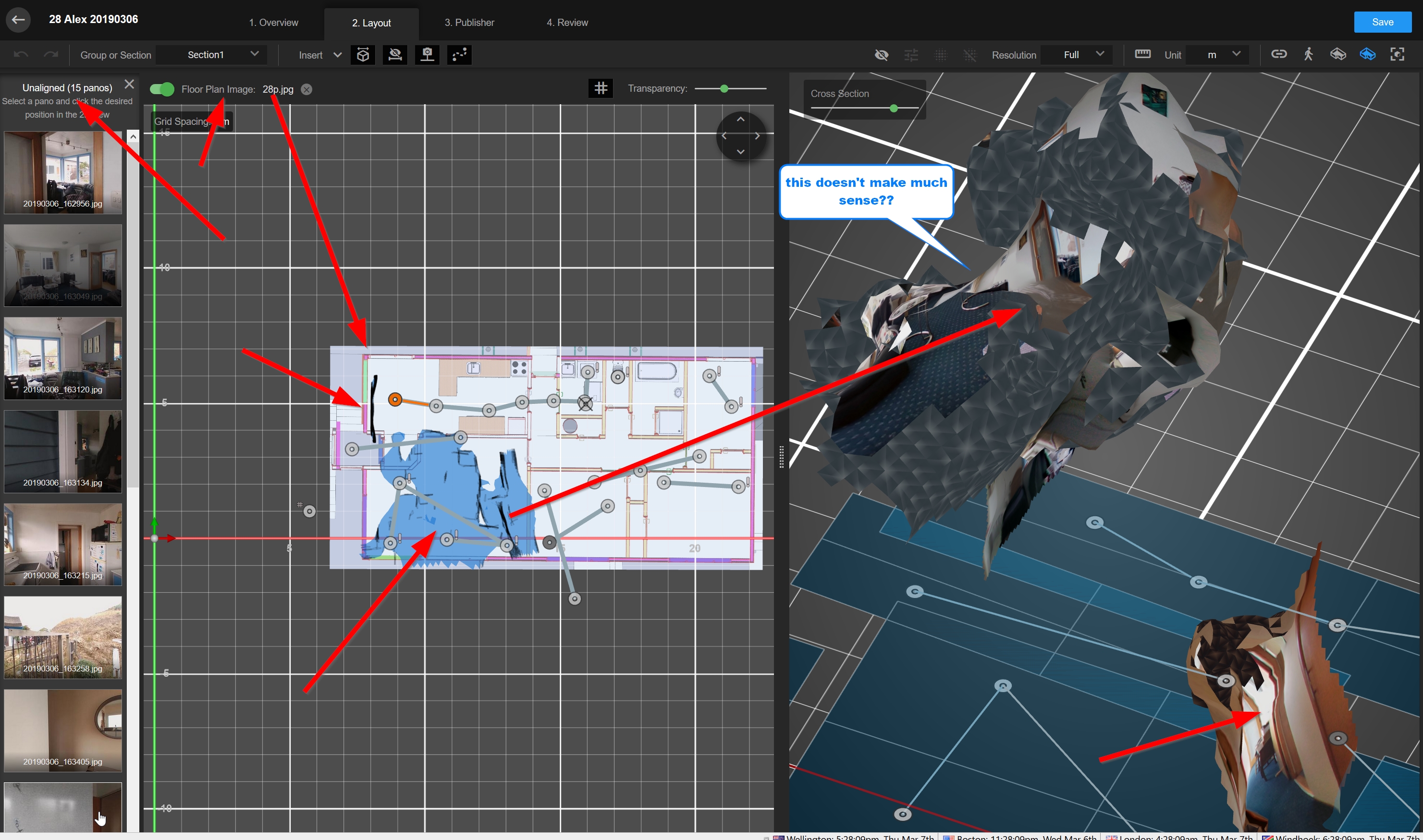Toggle the grid hash button

coord(601,88)
